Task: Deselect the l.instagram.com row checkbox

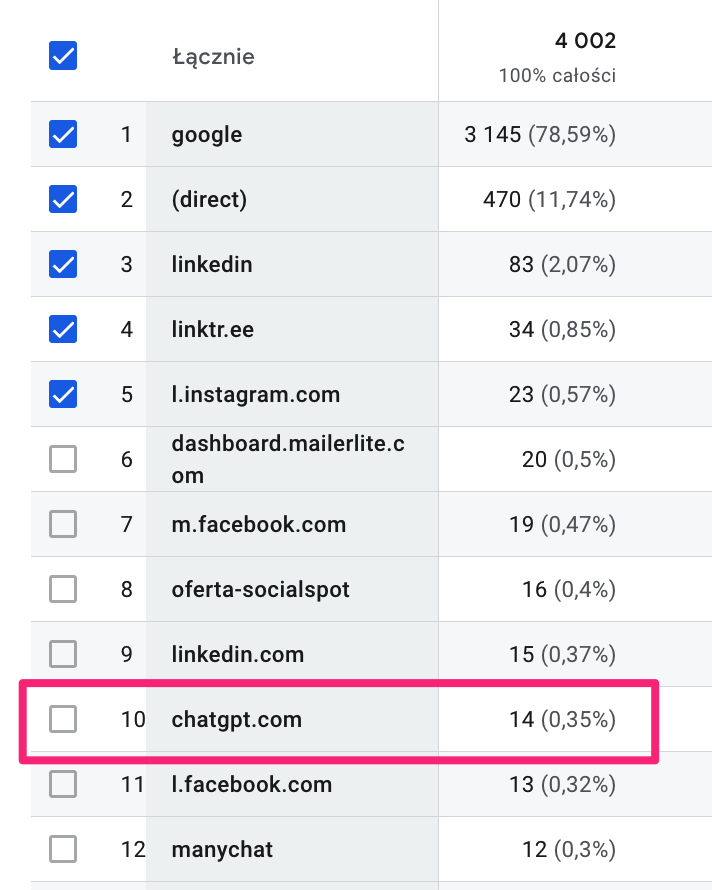Action: tap(63, 394)
